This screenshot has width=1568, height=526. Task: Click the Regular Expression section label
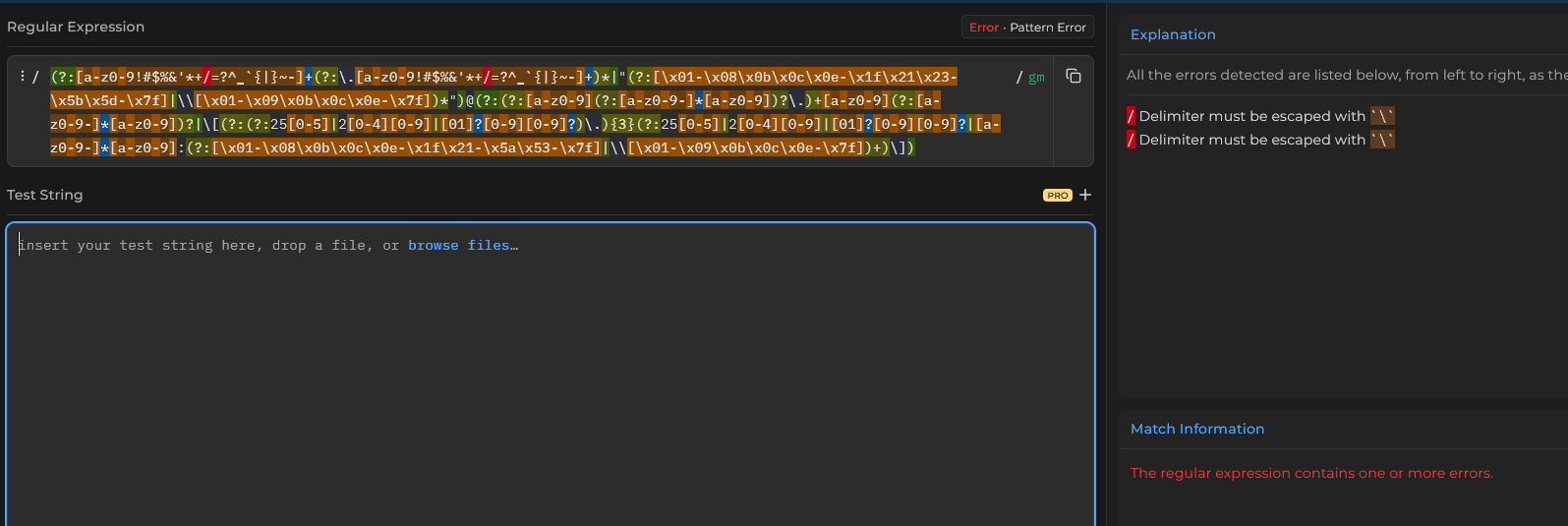tap(76, 27)
